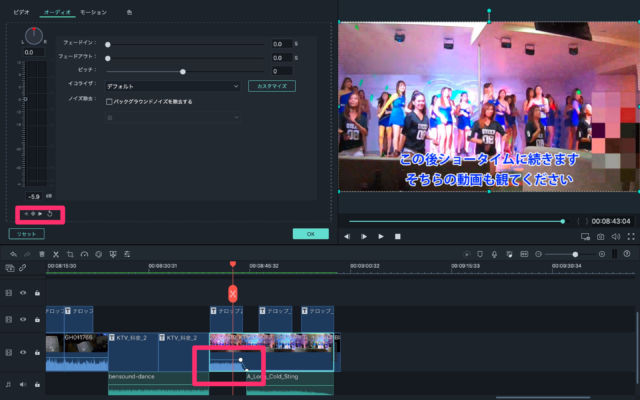Open the help question mark icon
The width and height of the screenshot is (640, 400).
pos(627,254)
